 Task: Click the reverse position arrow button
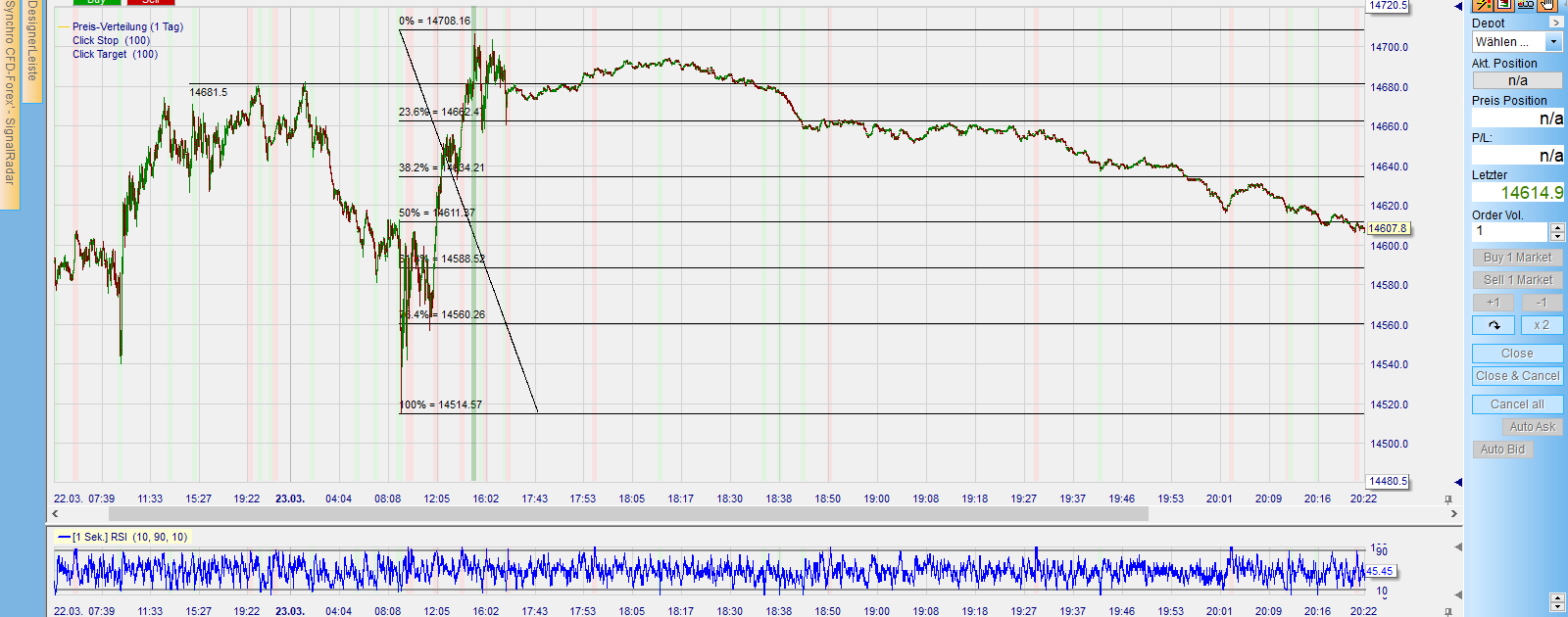pos(1494,325)
